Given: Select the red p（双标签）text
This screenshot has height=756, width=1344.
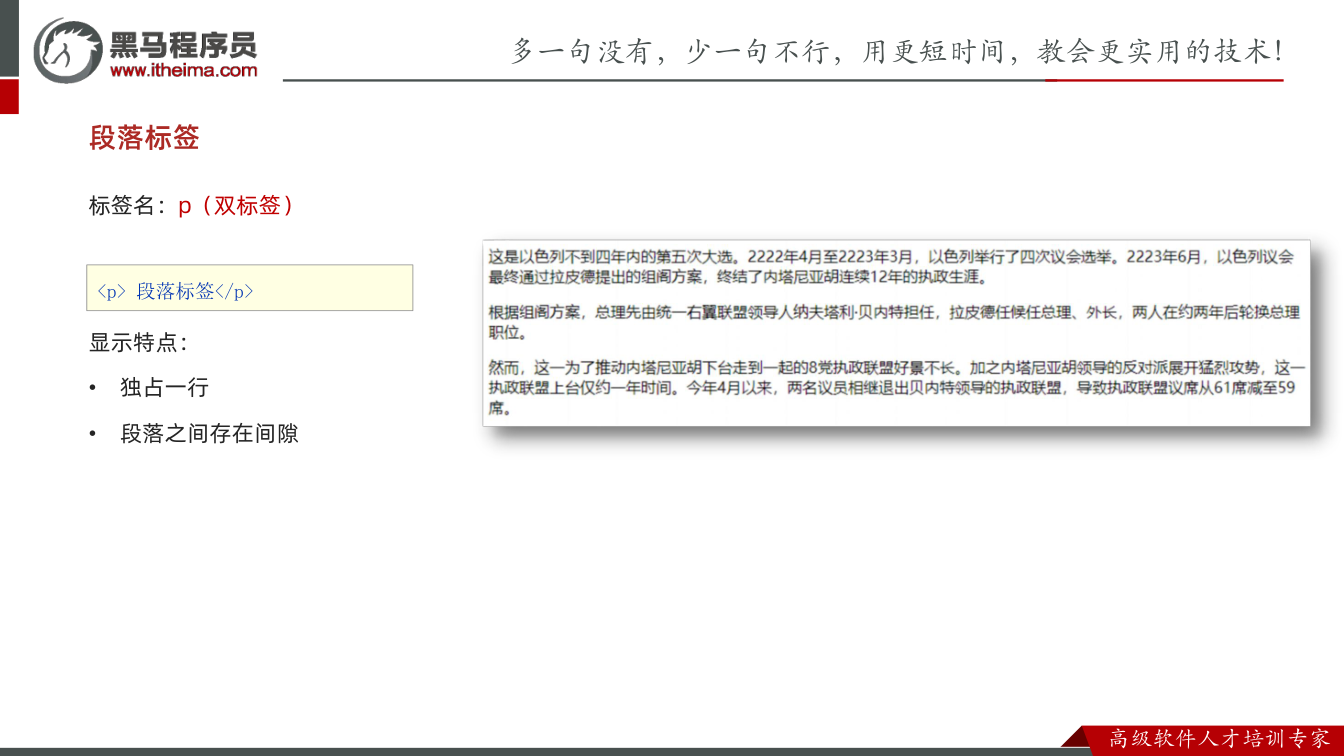Looking at the screenshot, I should coord(236,206).
